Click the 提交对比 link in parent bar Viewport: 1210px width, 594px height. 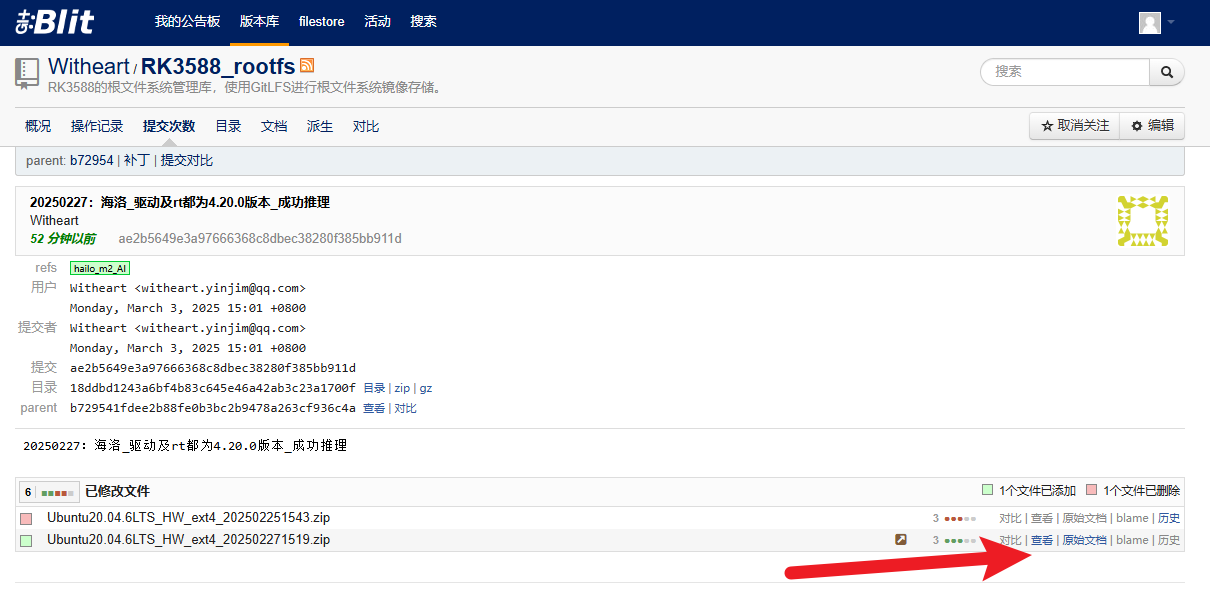(187, 160)
